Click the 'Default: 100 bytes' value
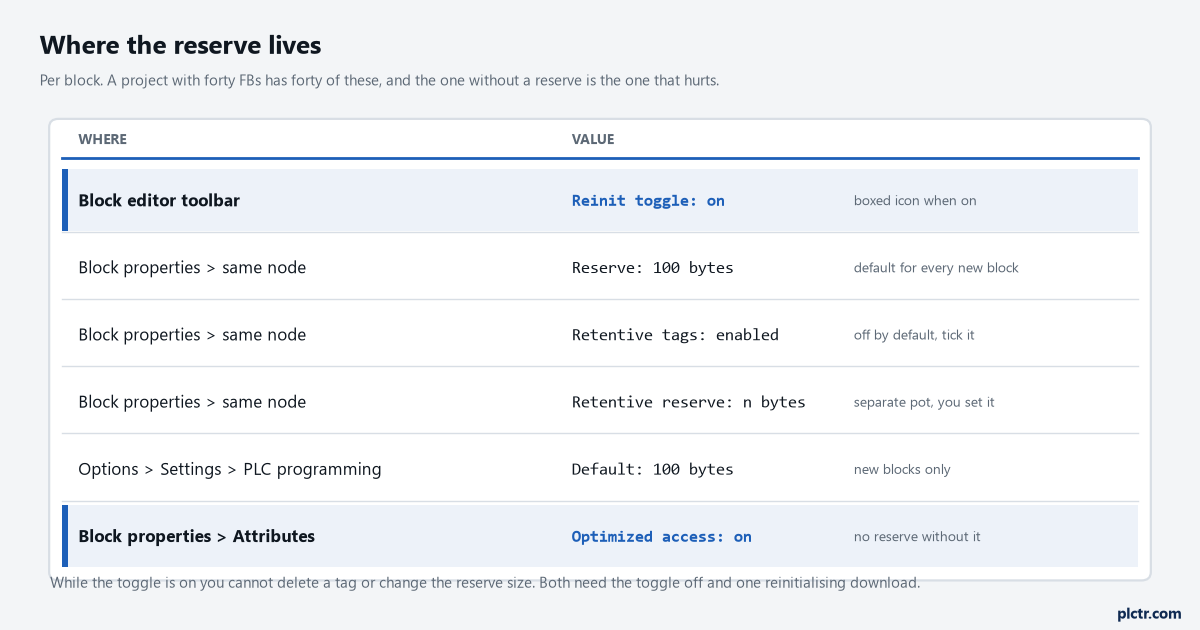 pos(652,468)
